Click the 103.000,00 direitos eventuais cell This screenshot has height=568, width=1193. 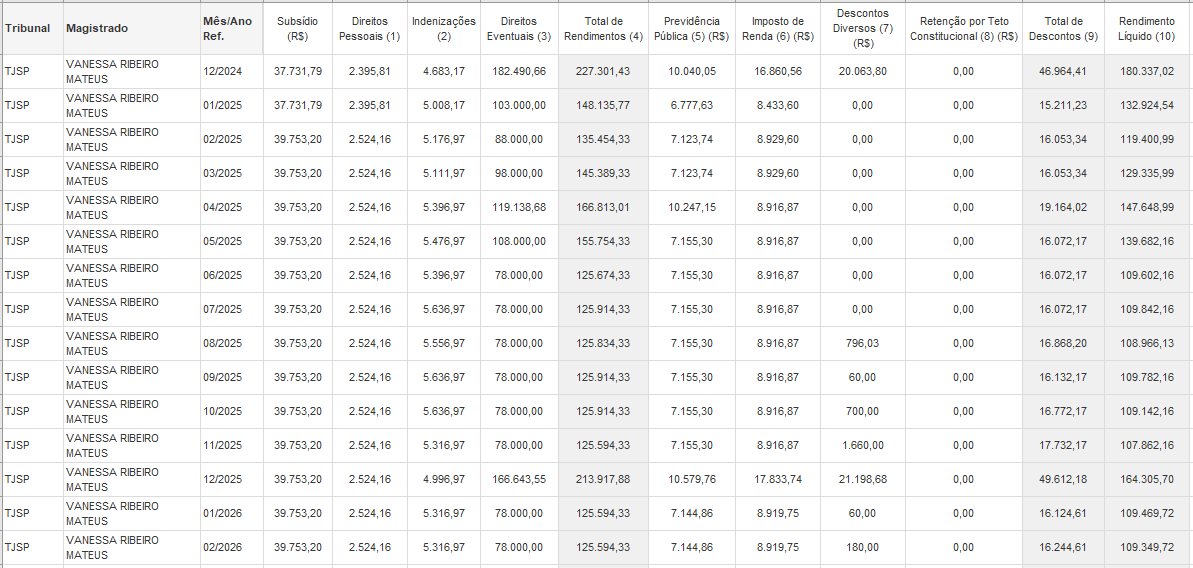[519, 106]
